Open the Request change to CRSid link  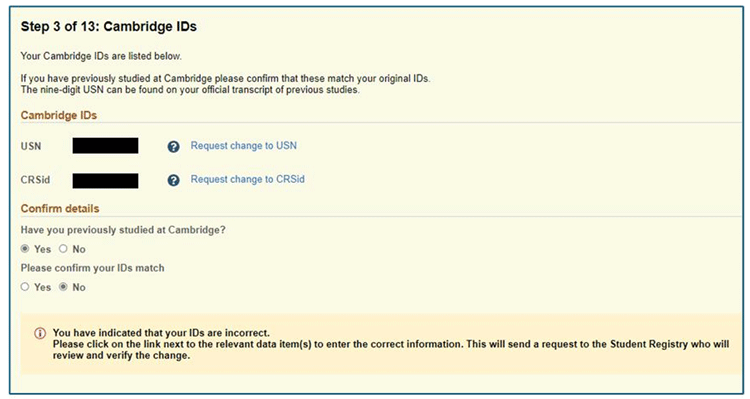[247, 179]
